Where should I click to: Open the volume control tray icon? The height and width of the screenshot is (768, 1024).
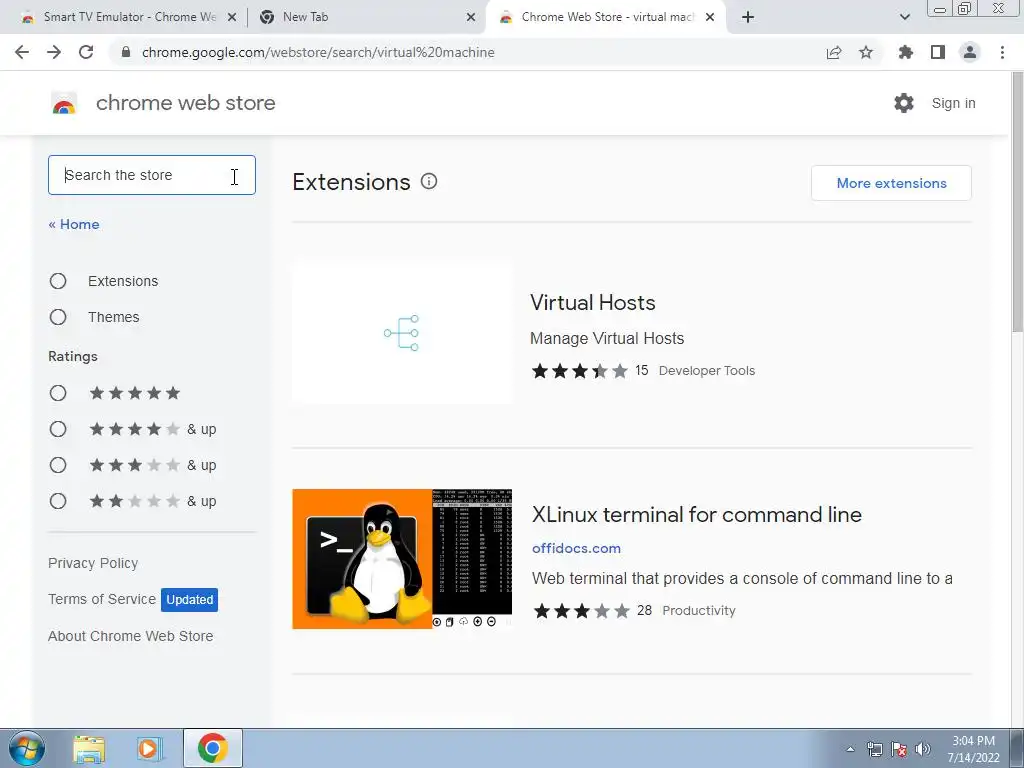pyautogui.click(x=923, y=749)
